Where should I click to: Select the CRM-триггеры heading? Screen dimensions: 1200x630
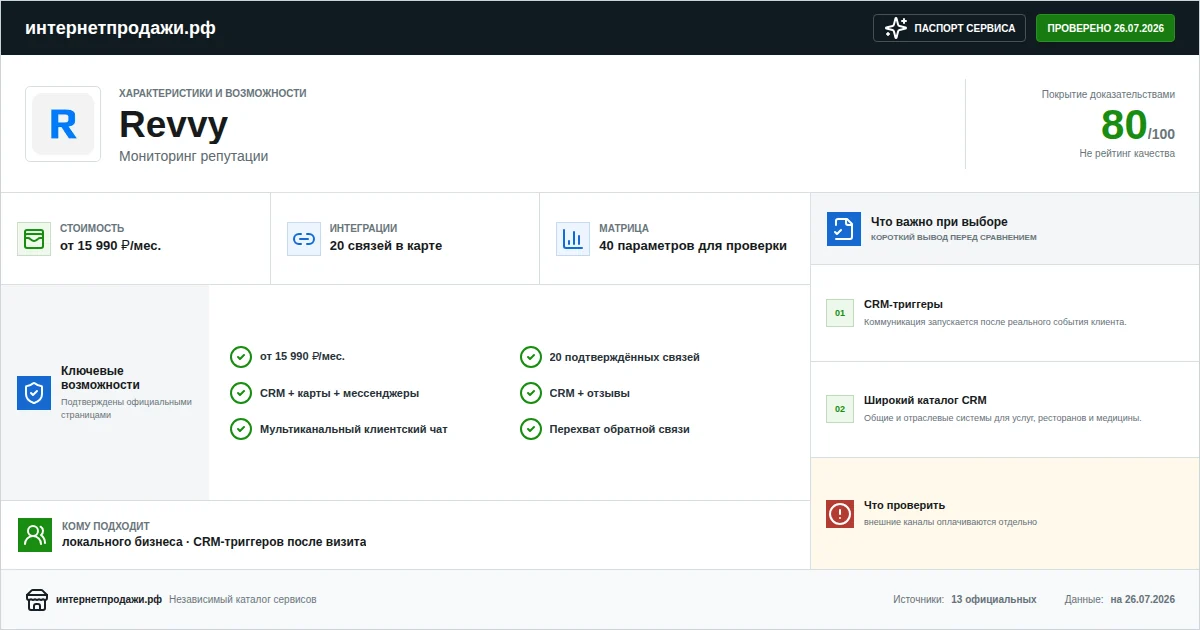coord(904,304)
